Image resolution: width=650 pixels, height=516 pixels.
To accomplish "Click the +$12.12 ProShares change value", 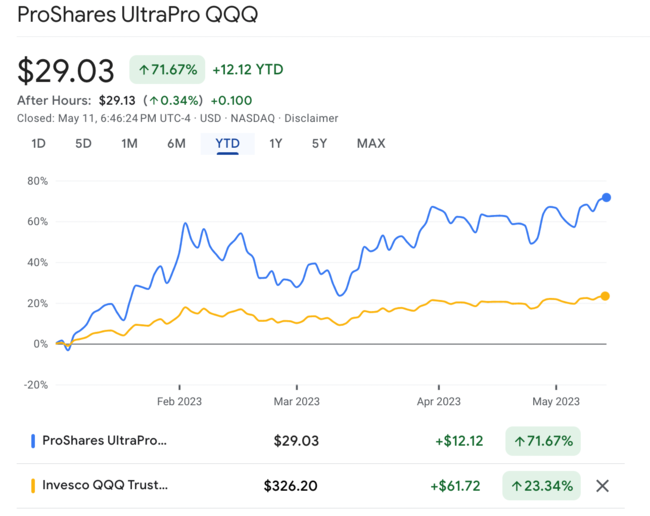I will pyautogui.click(x=459, y=441).
